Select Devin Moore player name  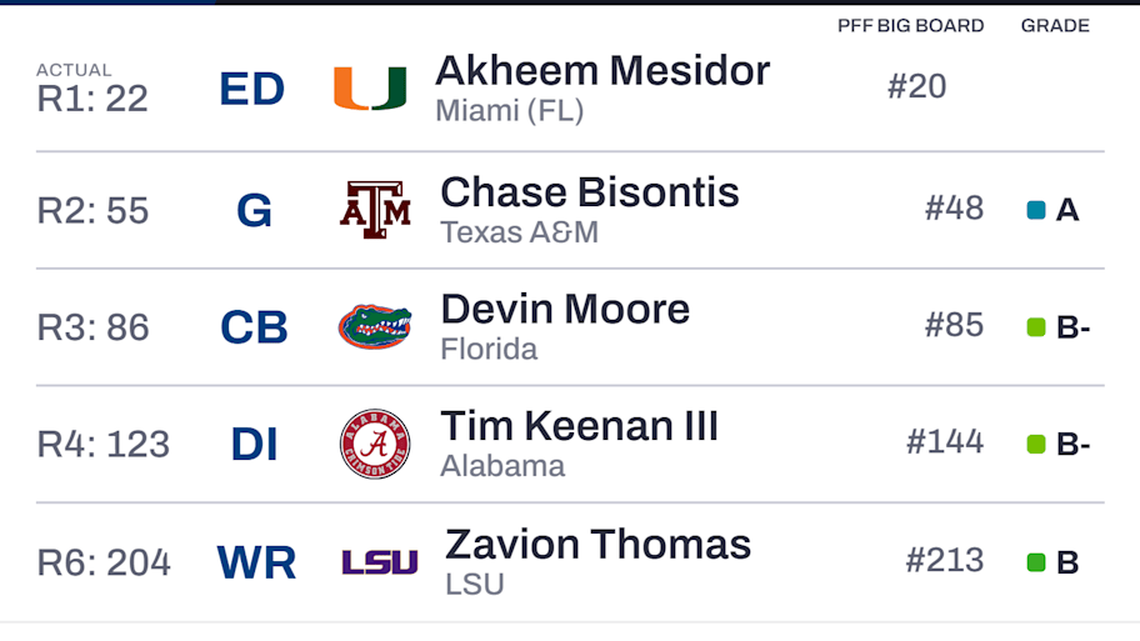click(x=565, y=309)
